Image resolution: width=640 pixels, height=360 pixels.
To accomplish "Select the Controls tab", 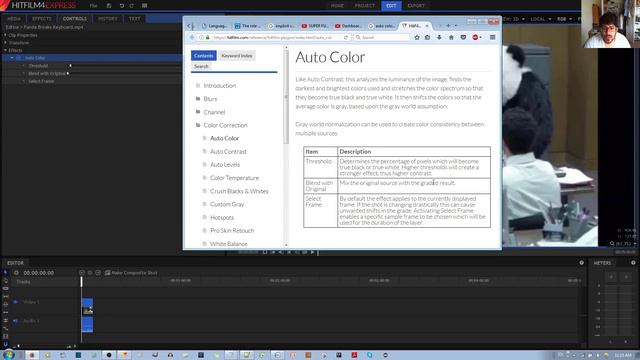I will coord(75,19).
